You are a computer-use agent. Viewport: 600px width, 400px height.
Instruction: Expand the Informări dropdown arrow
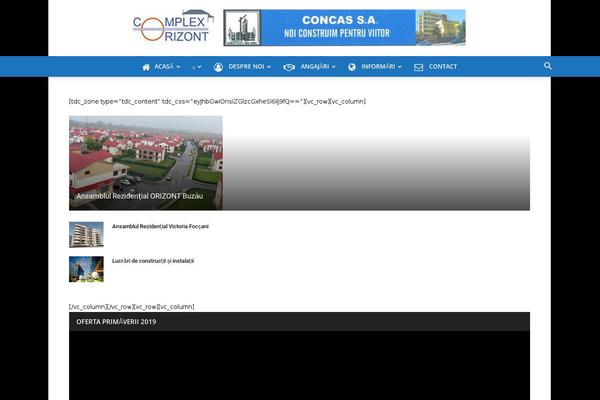coord(400,67)
